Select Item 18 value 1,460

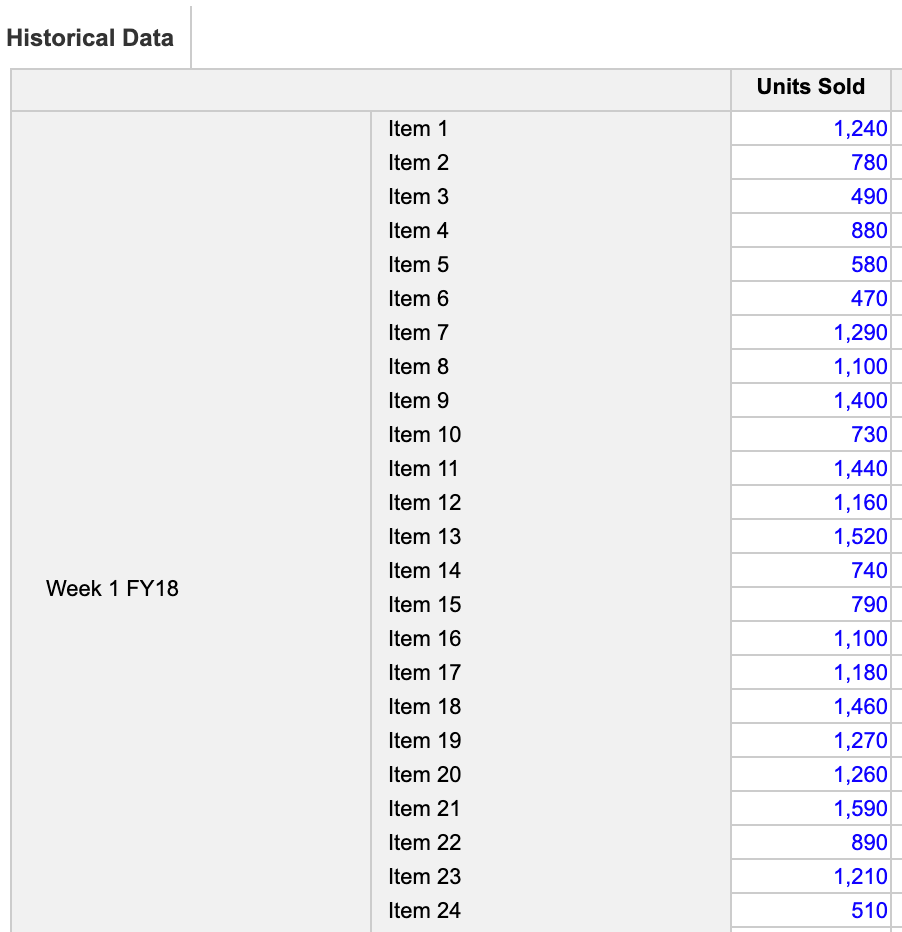[811, 706]
